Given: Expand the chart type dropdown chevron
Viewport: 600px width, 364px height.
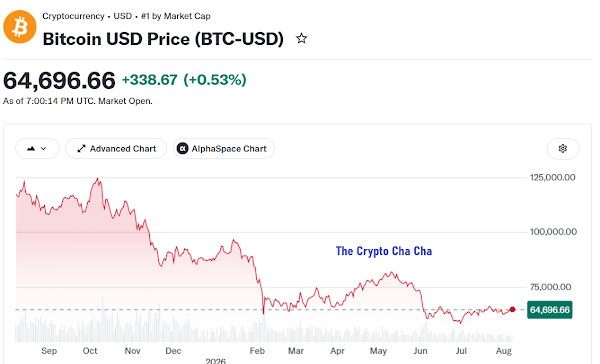Looking at the screenshot, I should click(44, 149).
